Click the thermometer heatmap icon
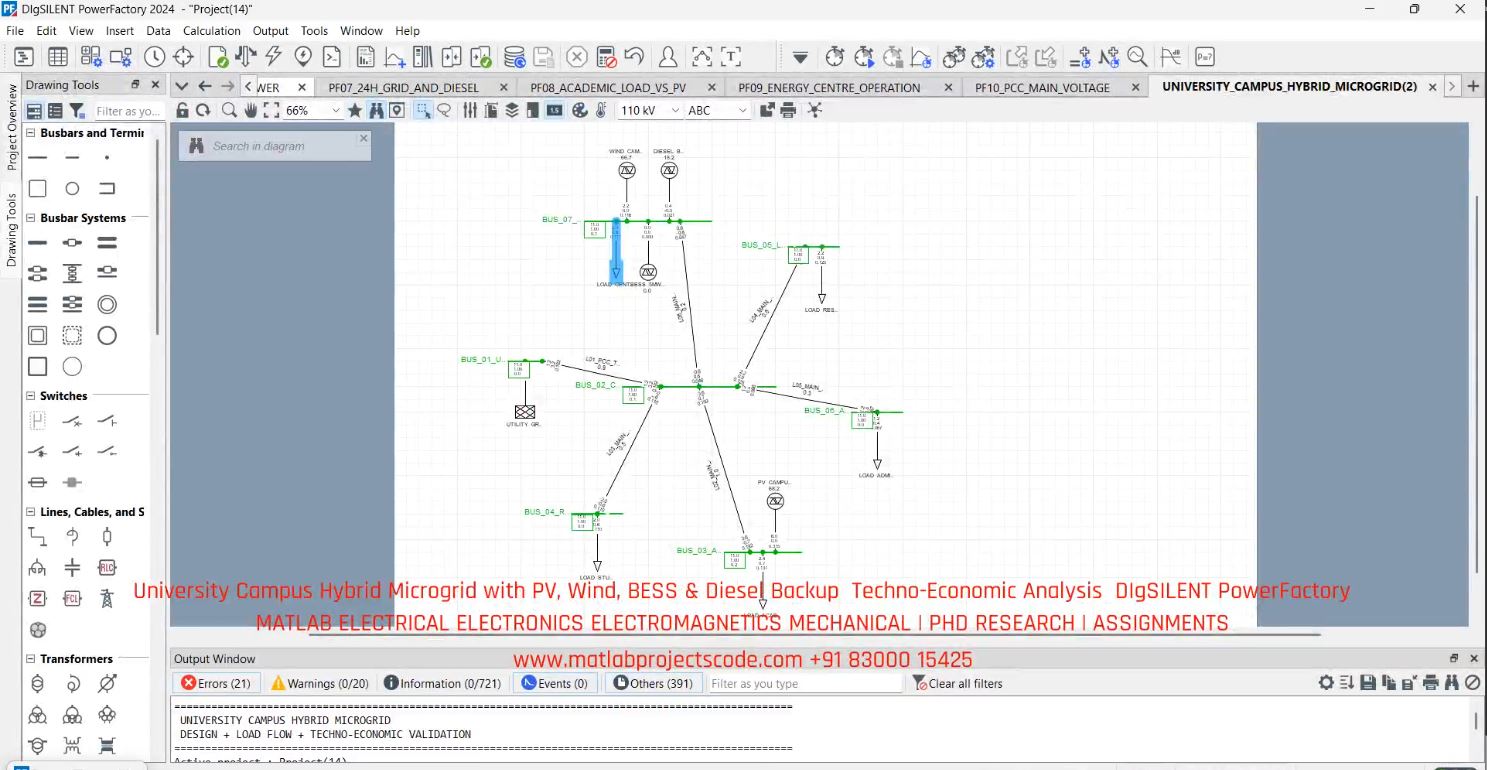 (600, 110)
